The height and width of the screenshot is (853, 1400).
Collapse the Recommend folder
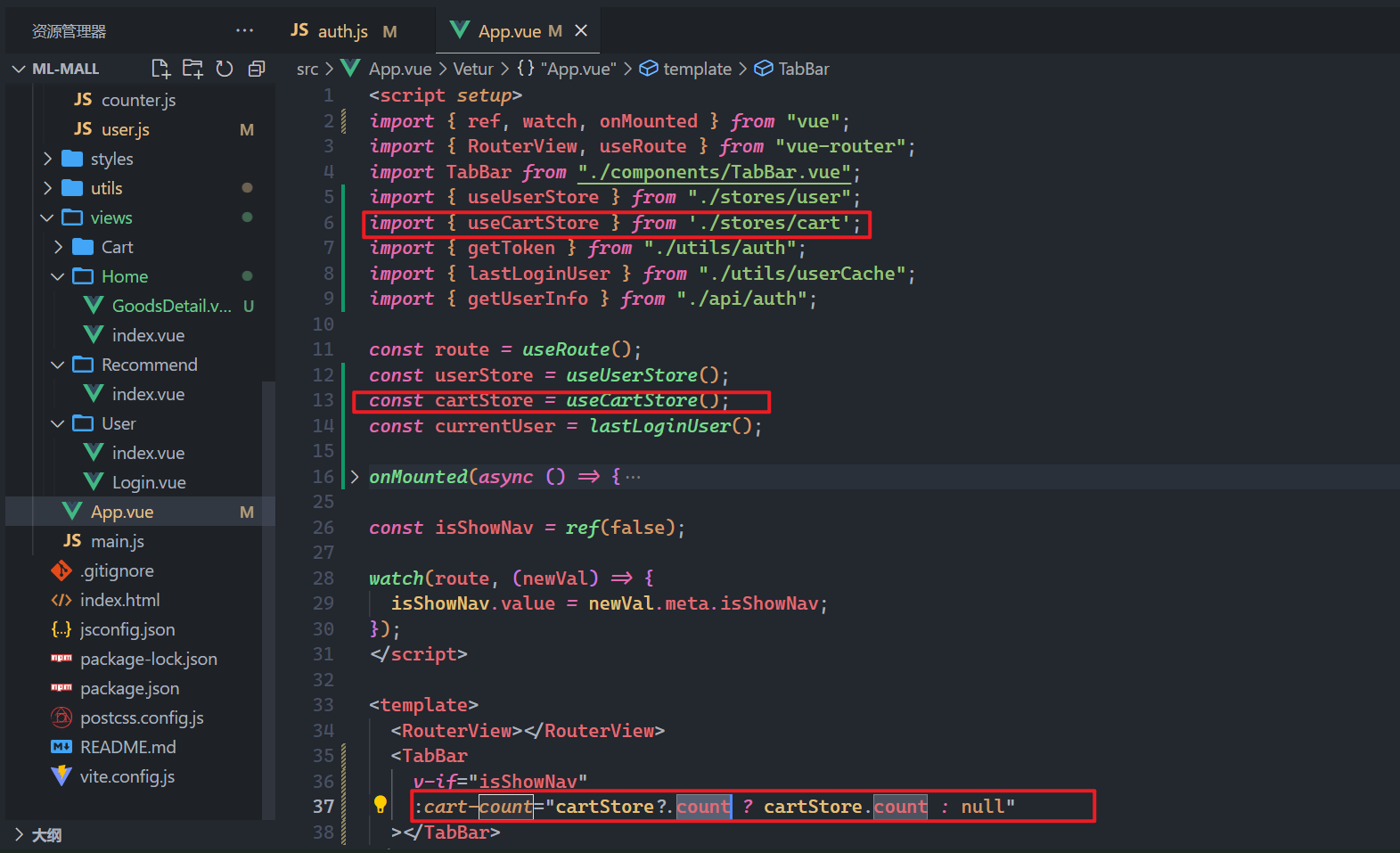coord(58,365)
